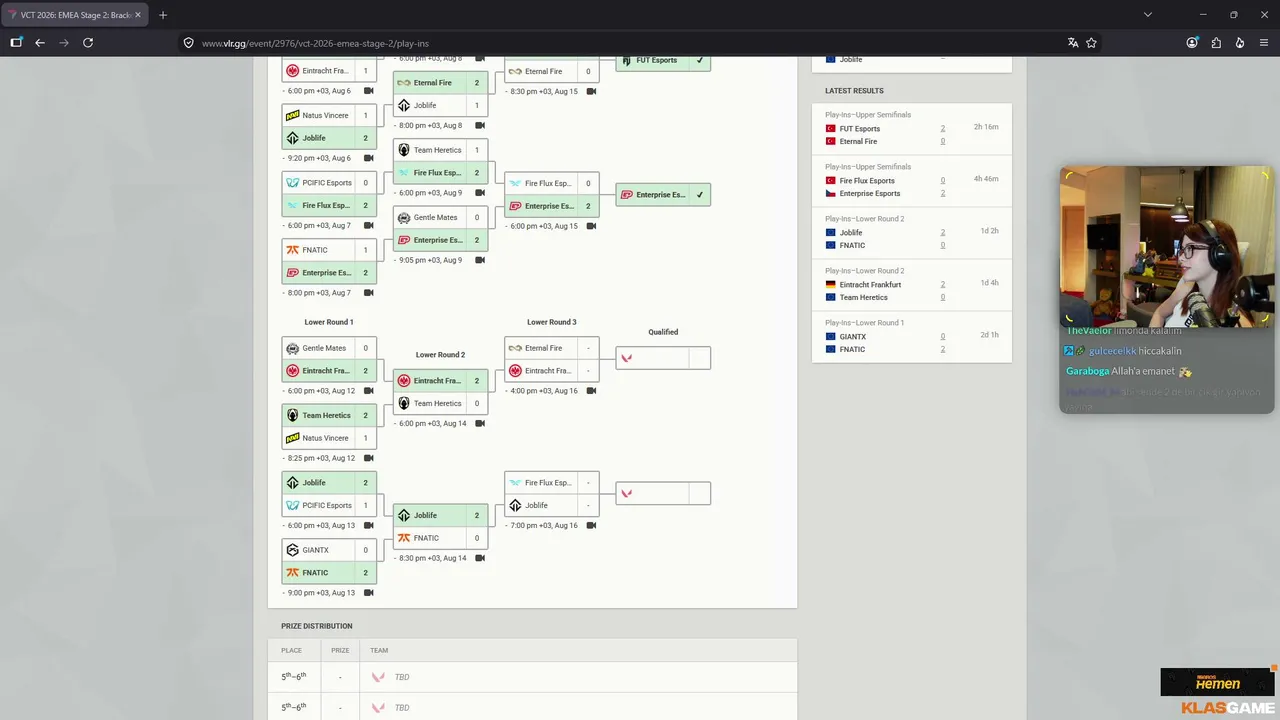Open GIANTX row in Lower Round 1 bracket

(x=329, y=550)
